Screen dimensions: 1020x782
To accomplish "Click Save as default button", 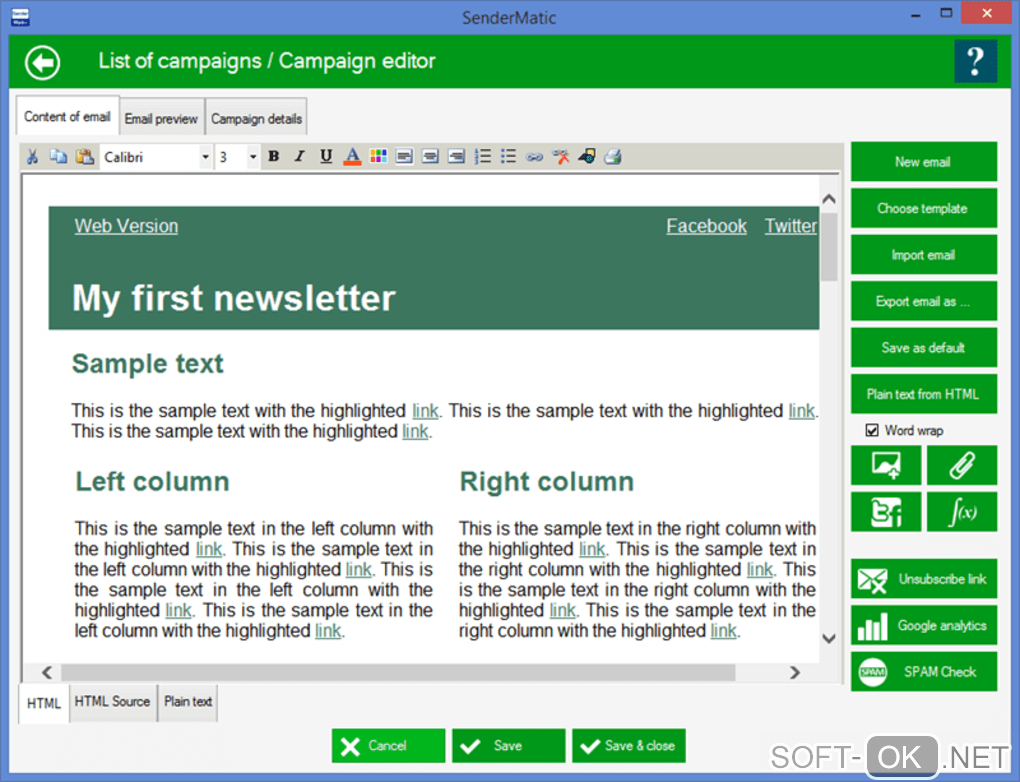I will coord(924,347).
